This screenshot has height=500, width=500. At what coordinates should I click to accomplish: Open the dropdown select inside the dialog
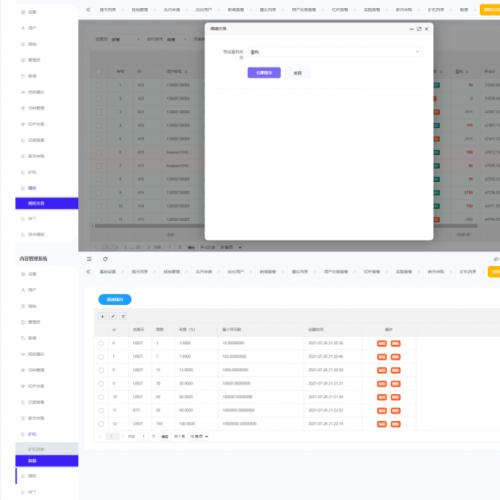pyautogui.click(x=335, y=52)
